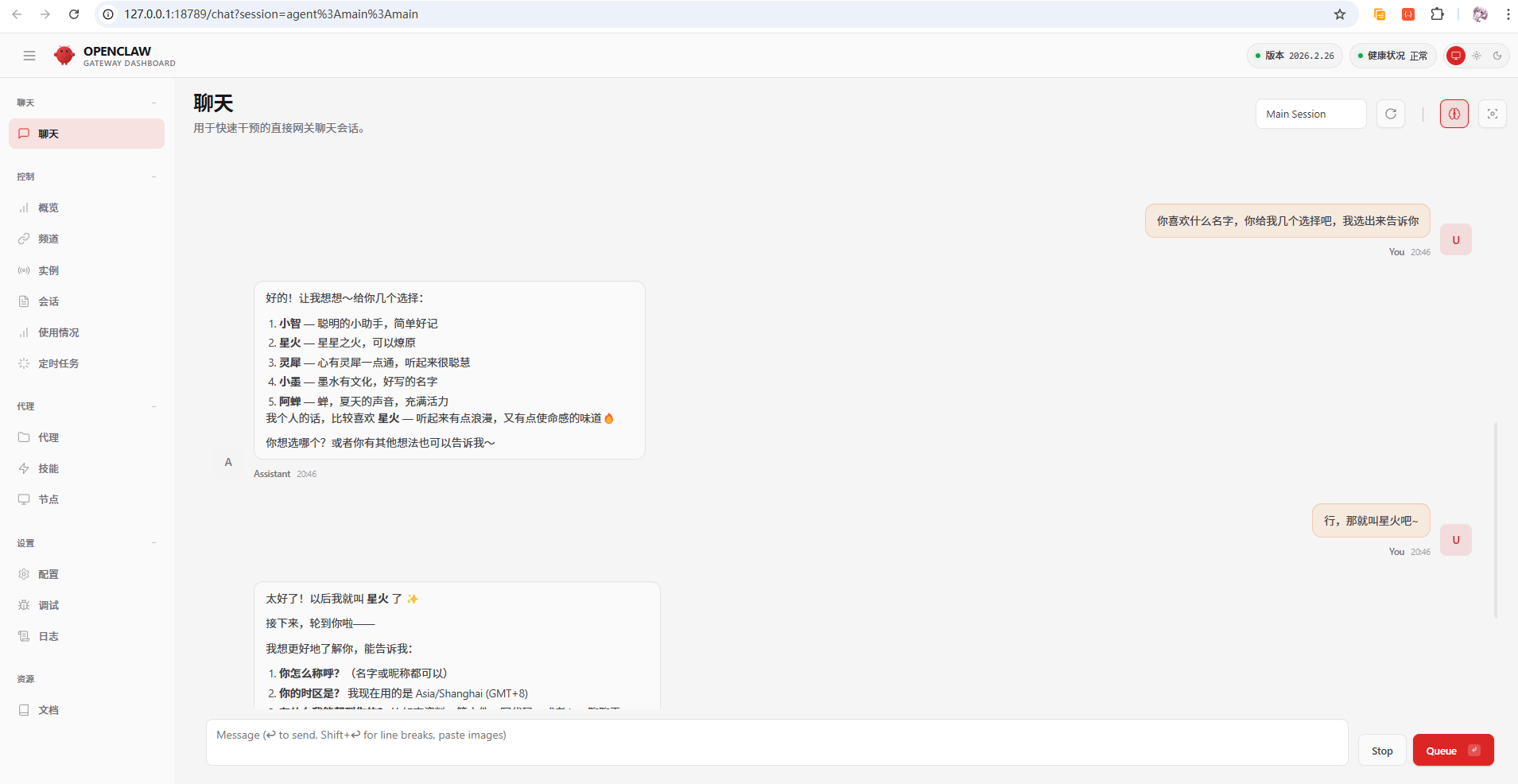
Task: Click the Stop button
Action: pos(1381,750)
